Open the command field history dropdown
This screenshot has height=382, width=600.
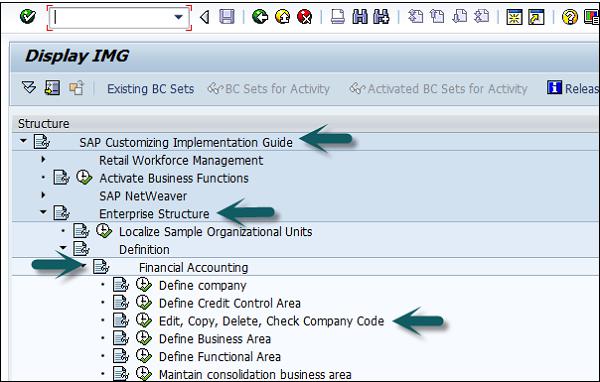[x=178, y=17]
